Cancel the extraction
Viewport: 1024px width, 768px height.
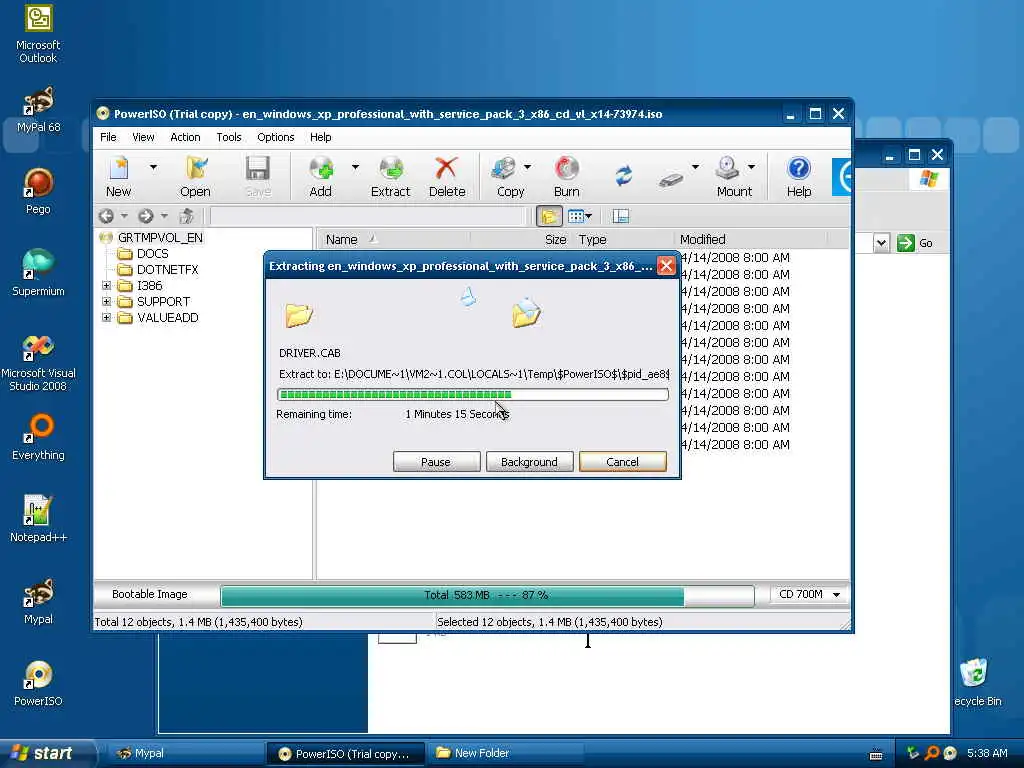(x=622, y=462)
